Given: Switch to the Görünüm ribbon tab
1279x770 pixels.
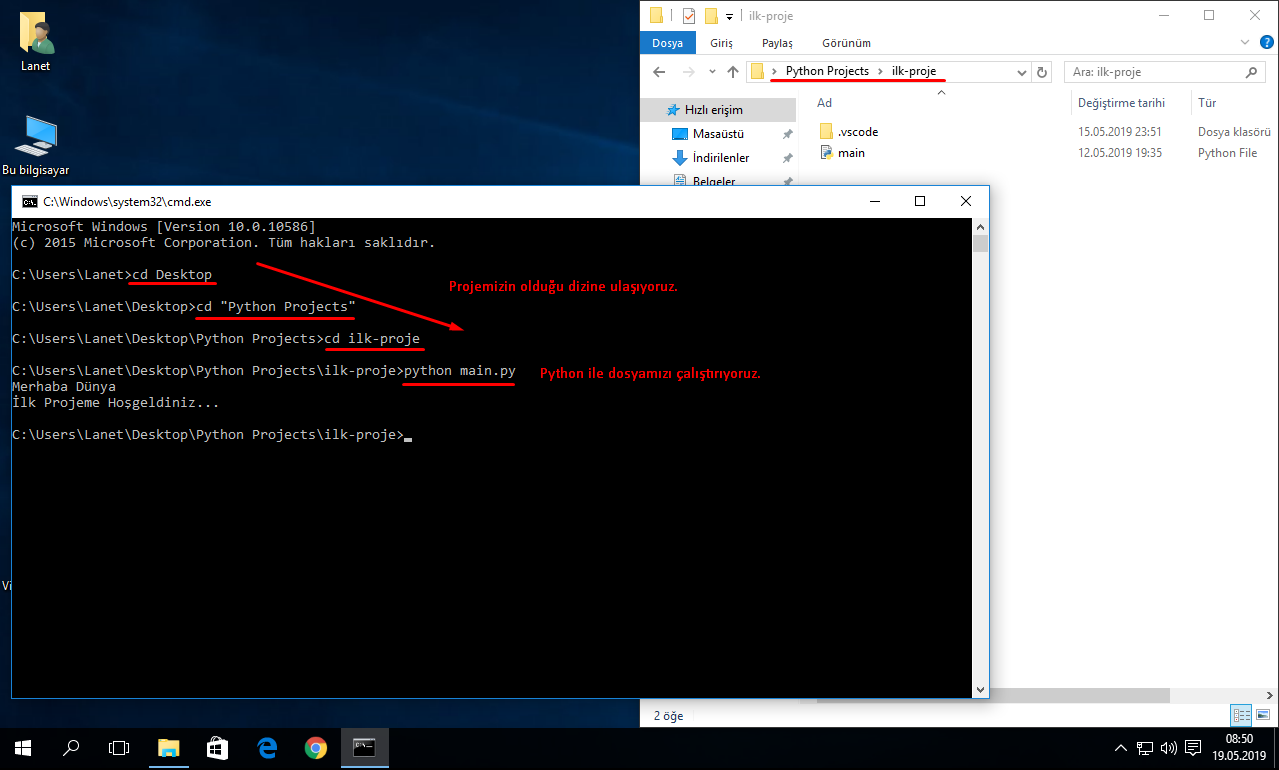Looking at the screenshot, I should tap(846, 43).
